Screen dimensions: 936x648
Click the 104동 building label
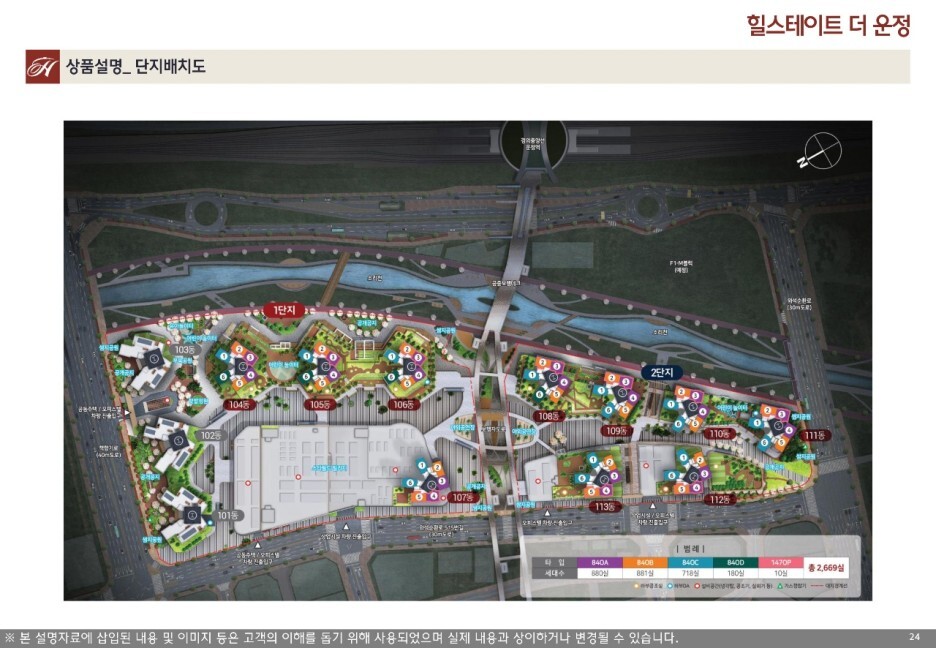240,405
